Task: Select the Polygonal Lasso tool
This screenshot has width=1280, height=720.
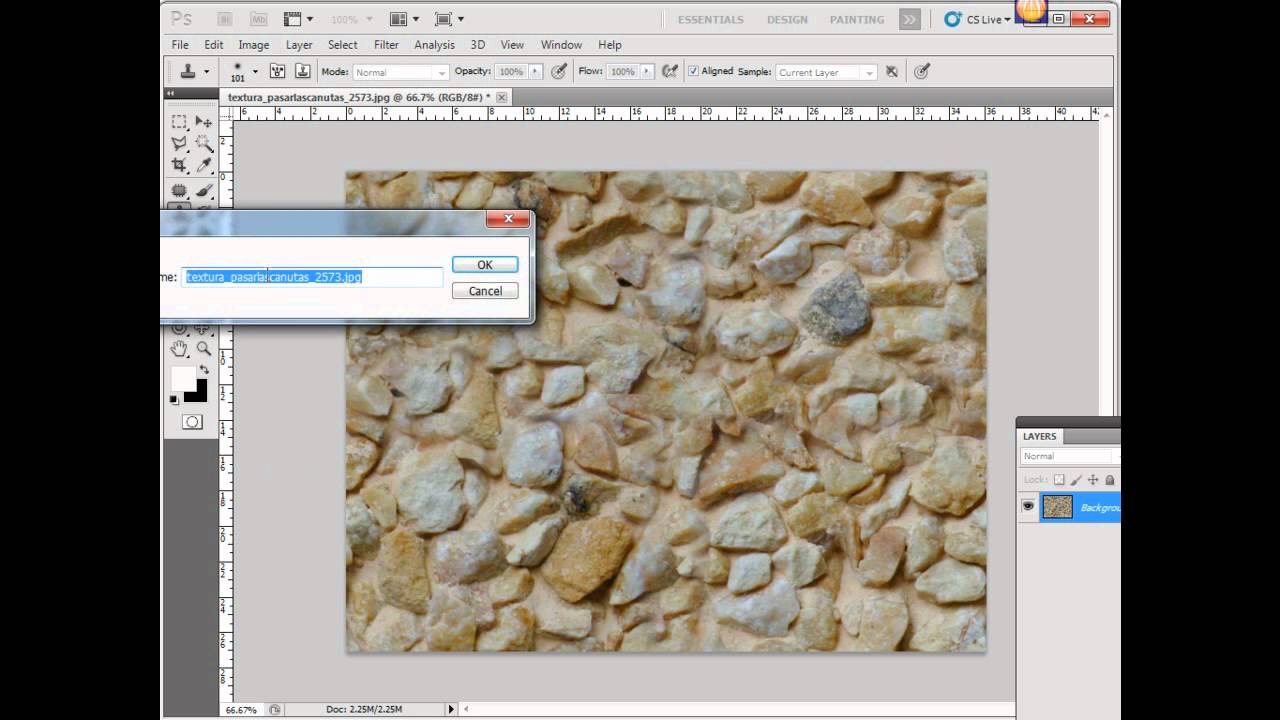Action: click(179, 143)
